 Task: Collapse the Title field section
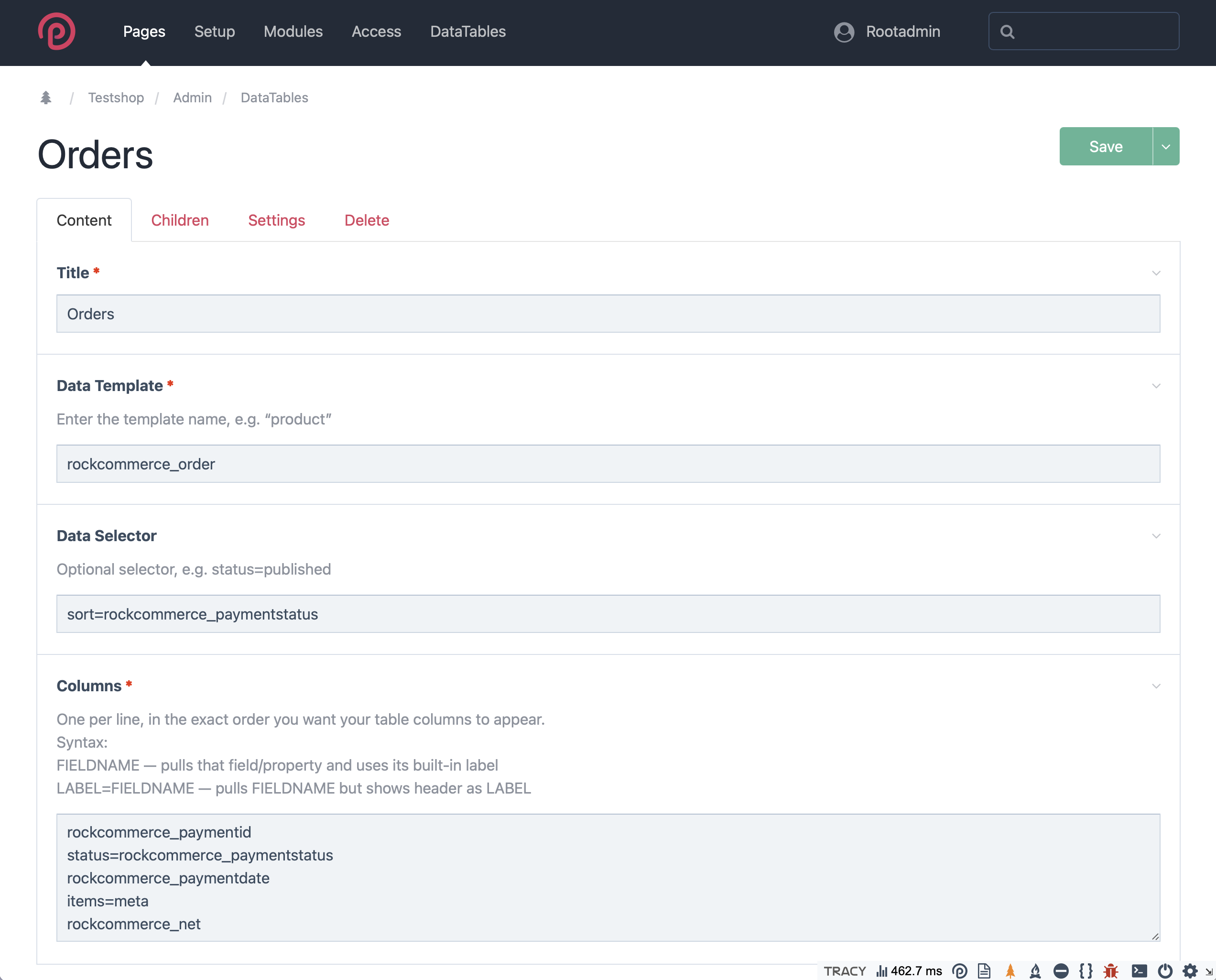pos(1156,273)
